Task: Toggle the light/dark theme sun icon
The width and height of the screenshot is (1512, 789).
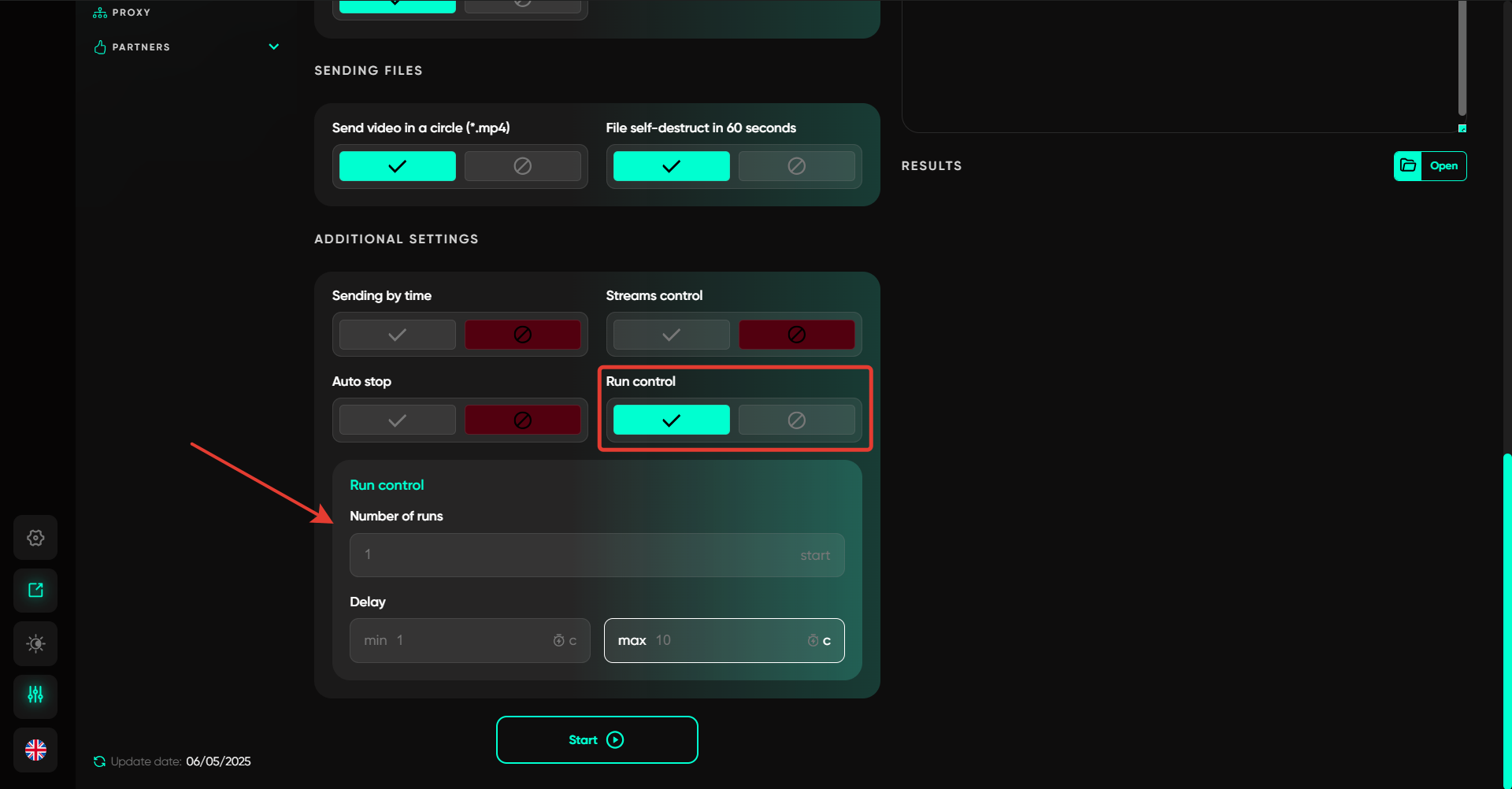Action: (35, 643)
